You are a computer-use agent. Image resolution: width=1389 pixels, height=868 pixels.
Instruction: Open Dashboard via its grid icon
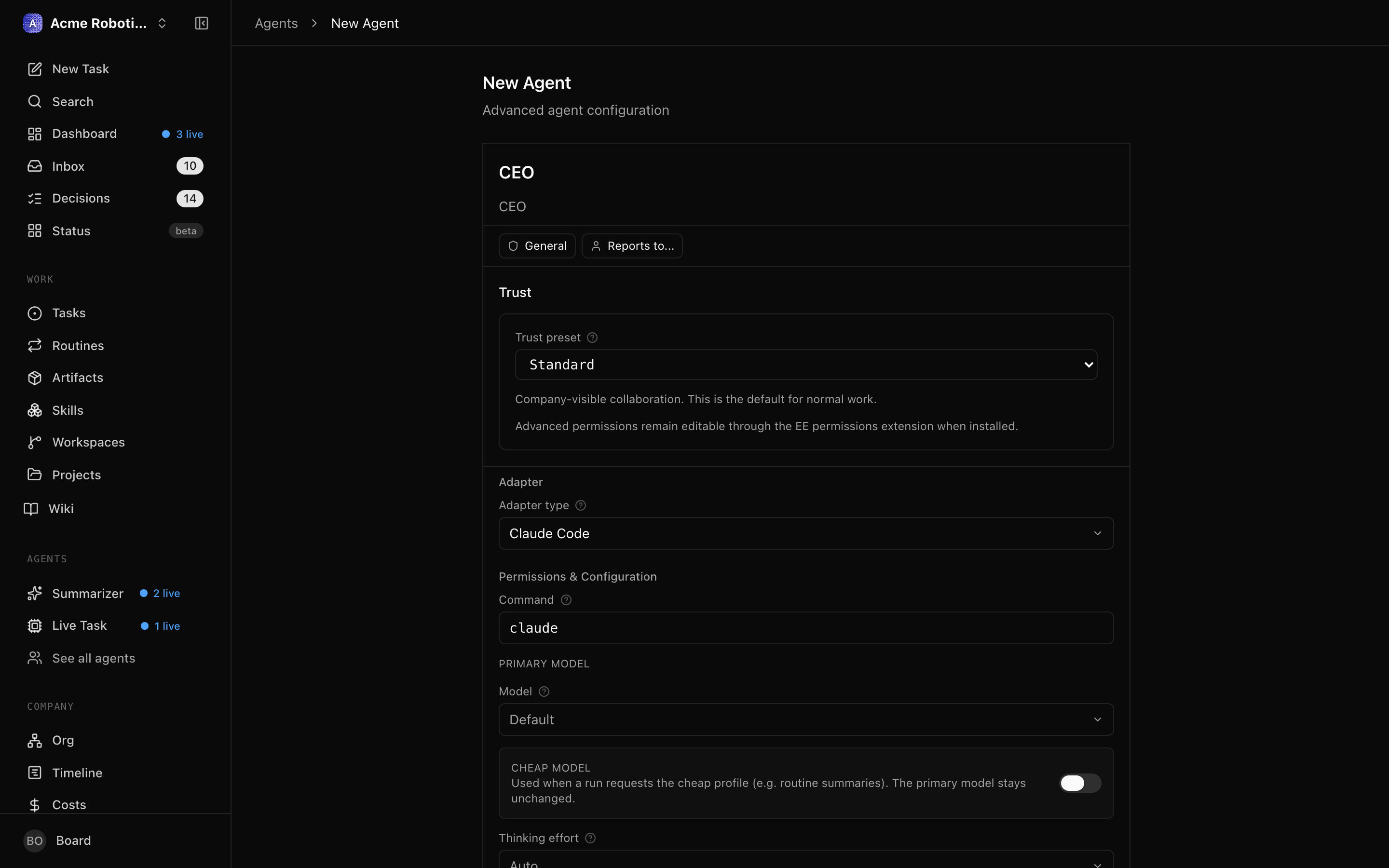pyautogui.click(x=34, y=134)
